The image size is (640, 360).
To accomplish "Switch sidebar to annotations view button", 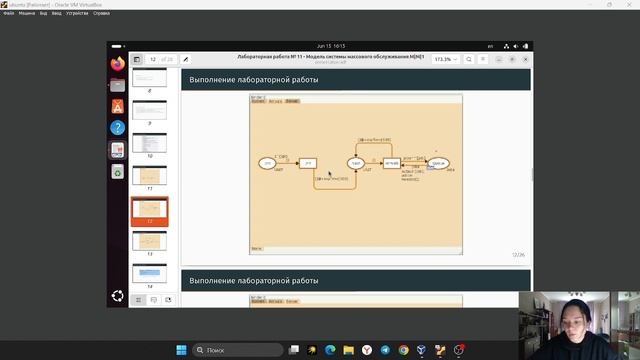I will click(x=153, y=300).
